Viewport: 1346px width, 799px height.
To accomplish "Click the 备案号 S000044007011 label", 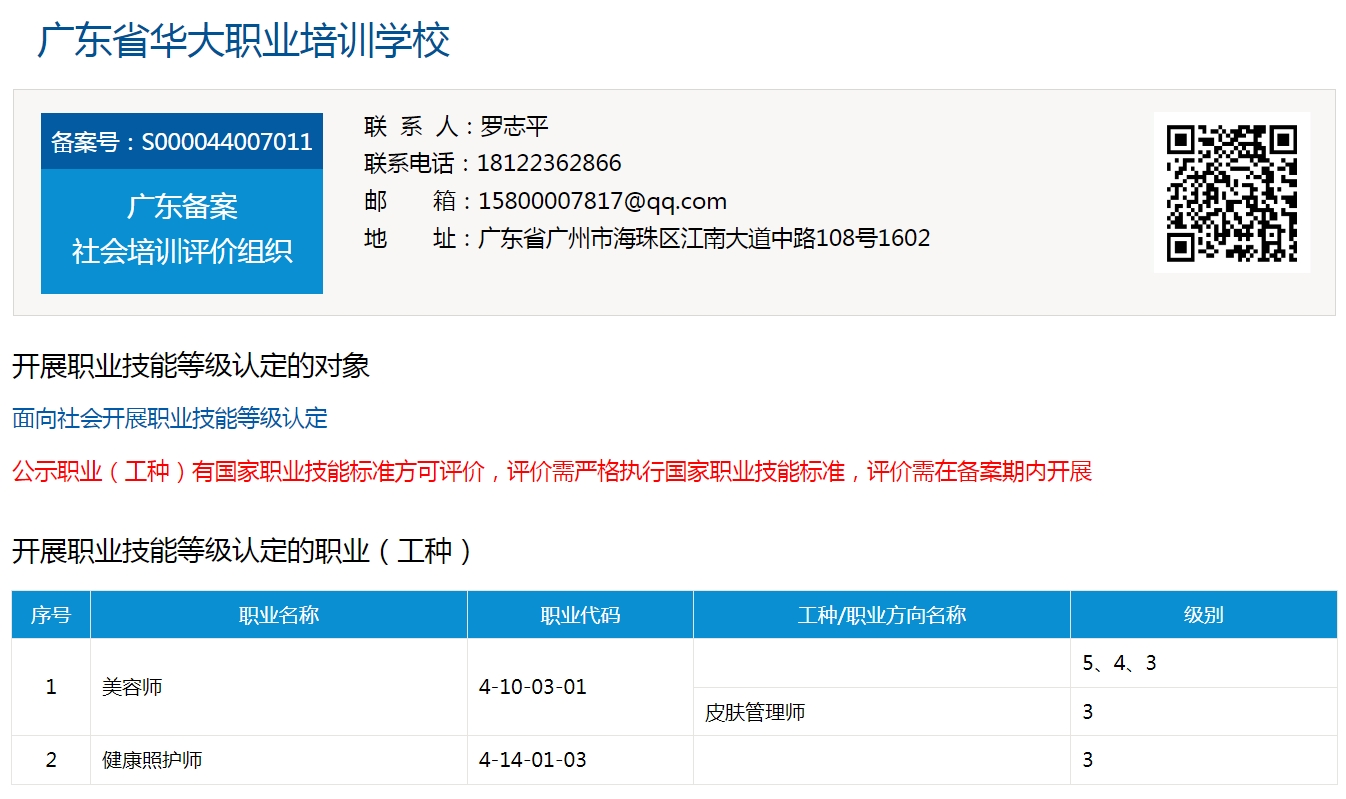I will coord(180,141).
